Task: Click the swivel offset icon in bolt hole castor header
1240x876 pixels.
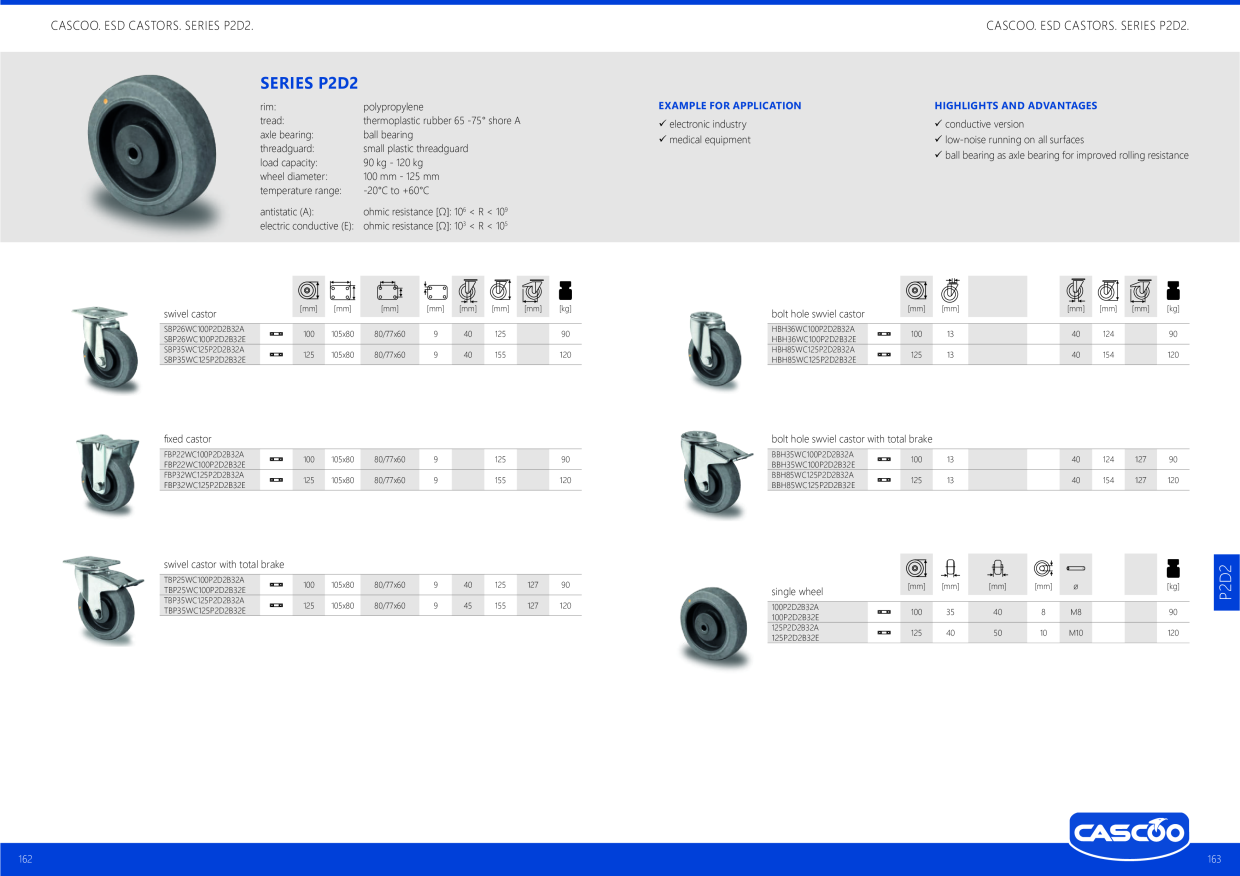Action: pos(1075,290)
